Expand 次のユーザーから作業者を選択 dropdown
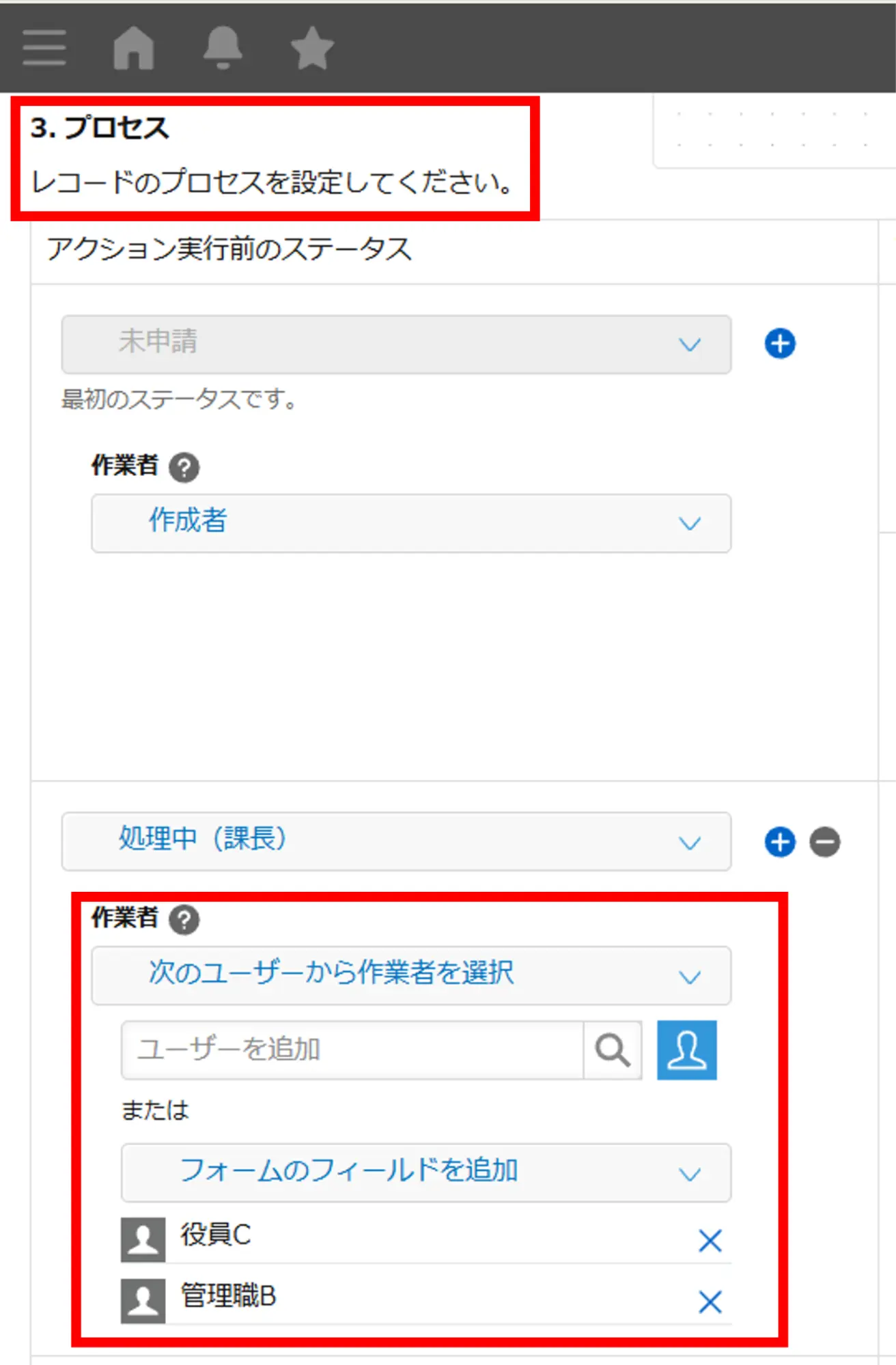896x1365 pixels. pos(411,975)
